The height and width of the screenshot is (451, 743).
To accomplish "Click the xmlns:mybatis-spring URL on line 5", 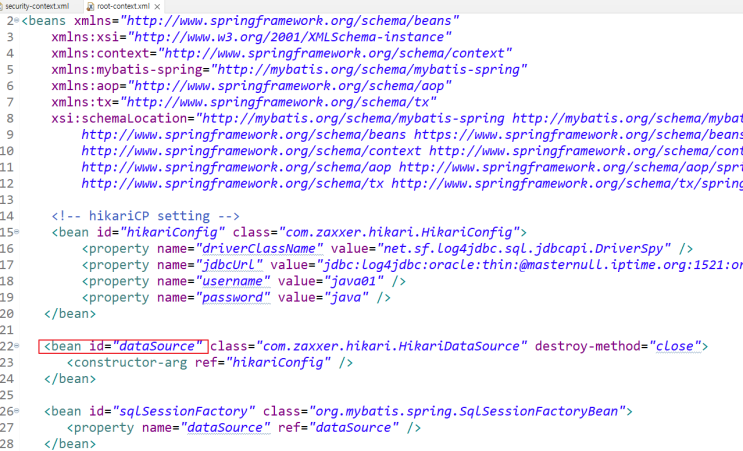I will click(x=369, y=70).
